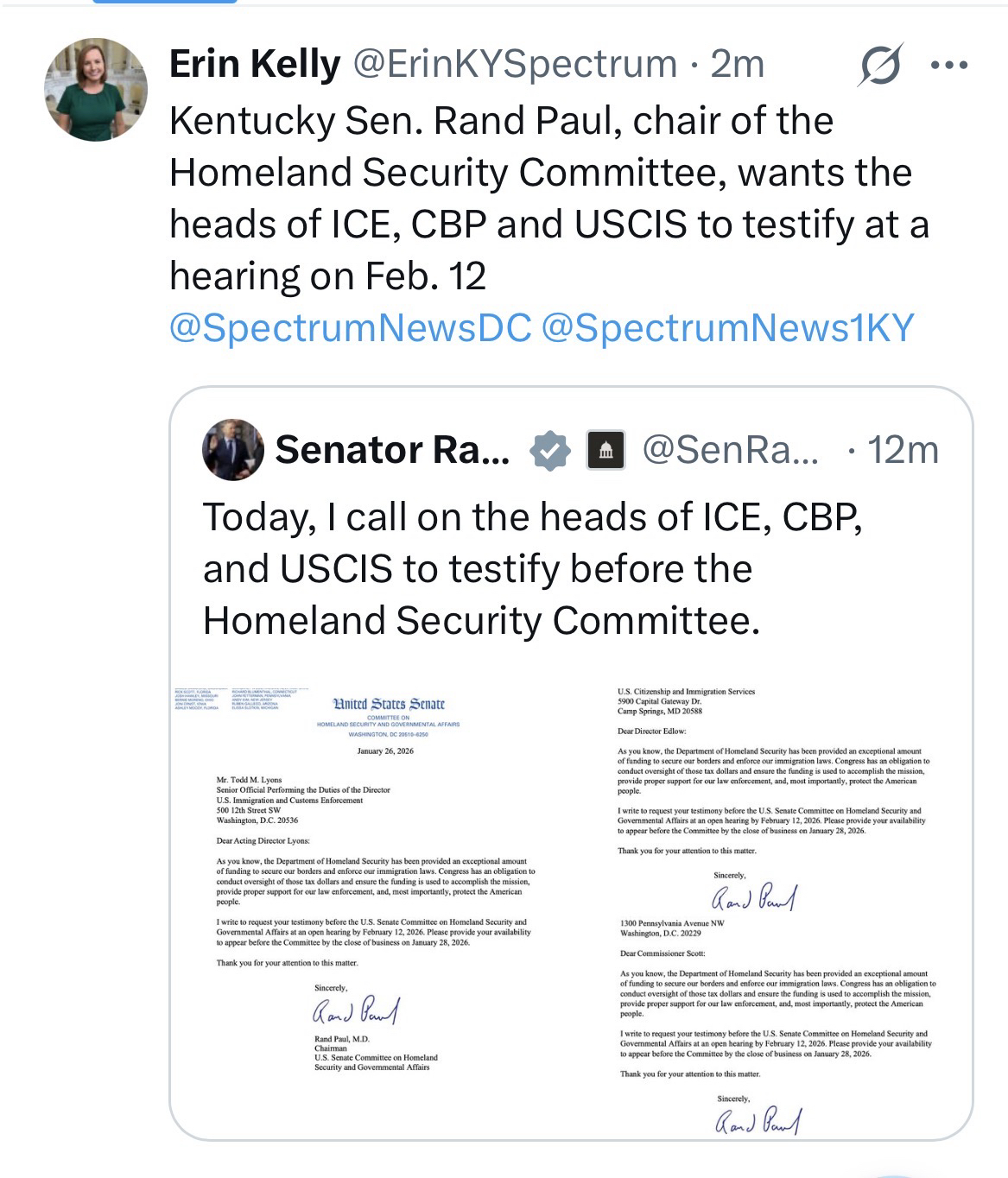The image size is (1008, 1178).
Task: Open Senator Rand Paul's avatar in quoted post
Action: tap(232, 450)
